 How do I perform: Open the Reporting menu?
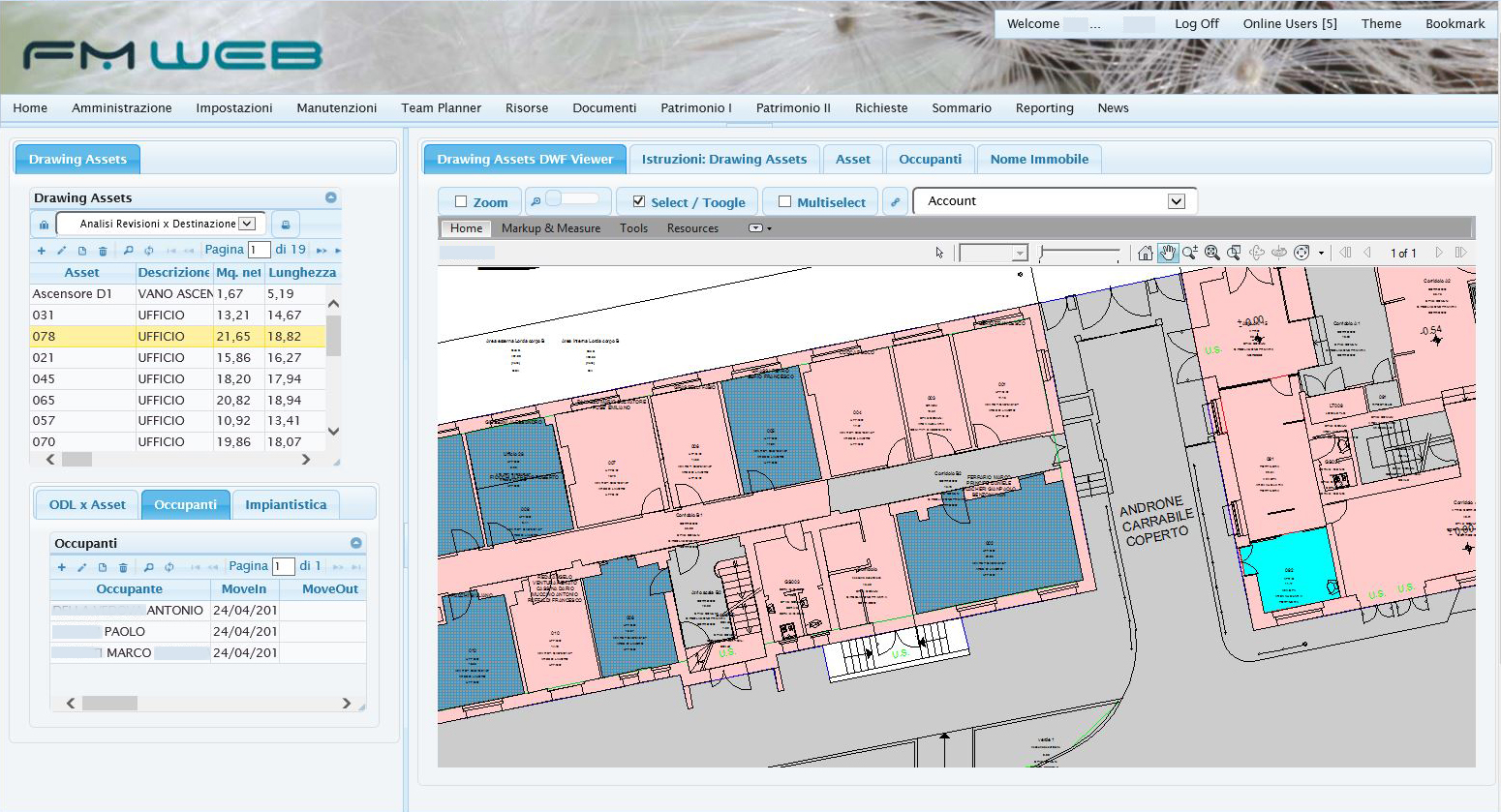point(1045,108)
